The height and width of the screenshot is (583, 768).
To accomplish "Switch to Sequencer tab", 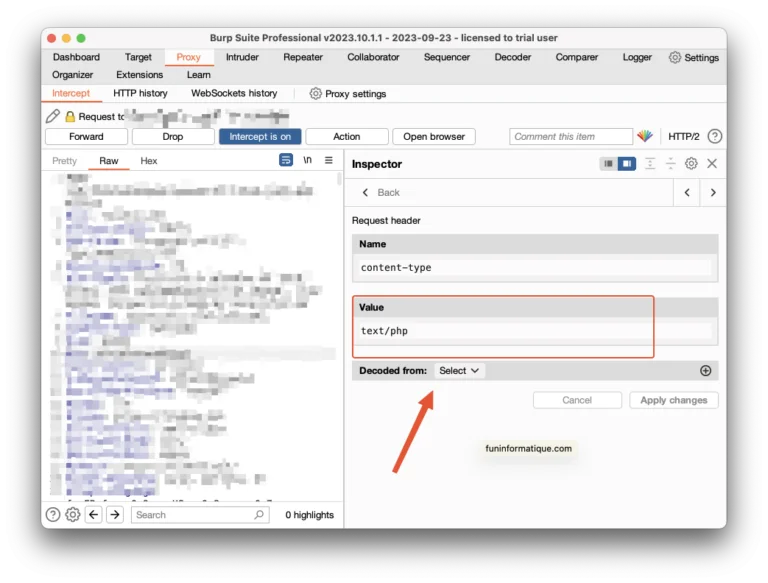I will pyautogui.click(x=447, y=57).
